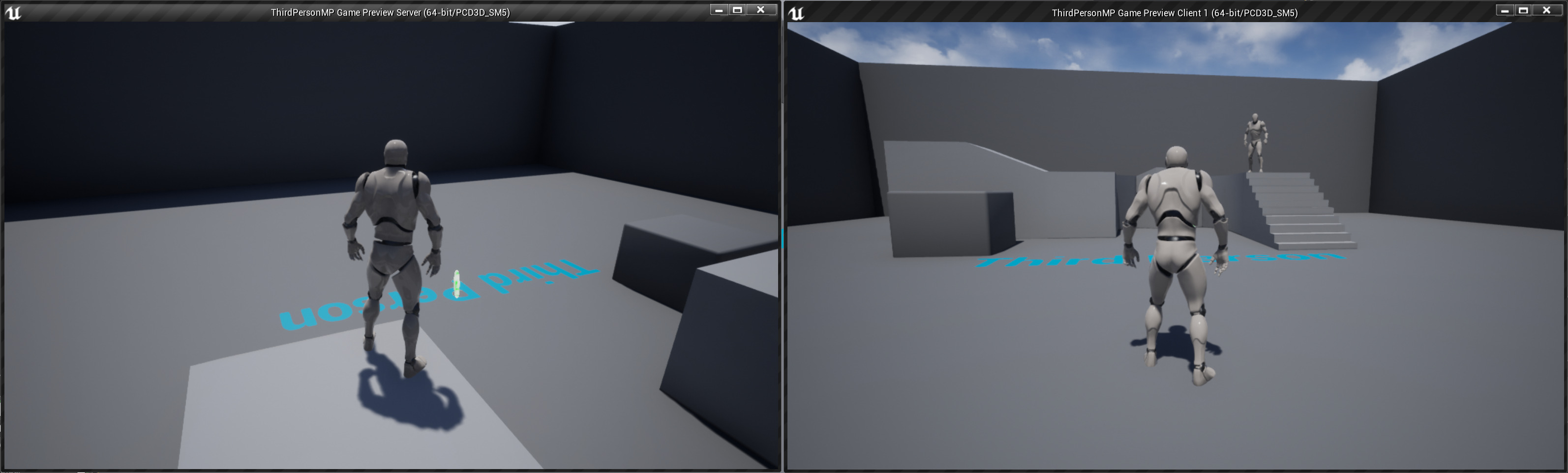Click the distant mannequin atop the stairs
Image resolution: width=1568 pixels, height=473 pixels.
(x=1255, y=143)
